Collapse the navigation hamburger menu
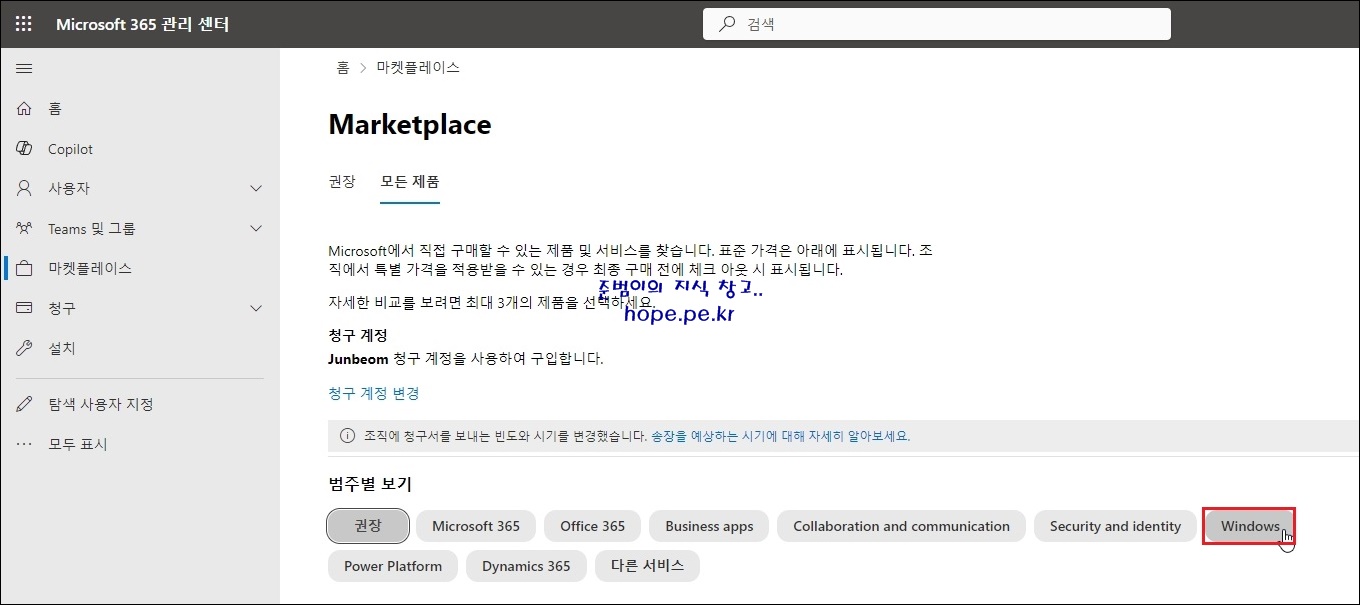The image size is (1360, 605). [x=24, y=68]
